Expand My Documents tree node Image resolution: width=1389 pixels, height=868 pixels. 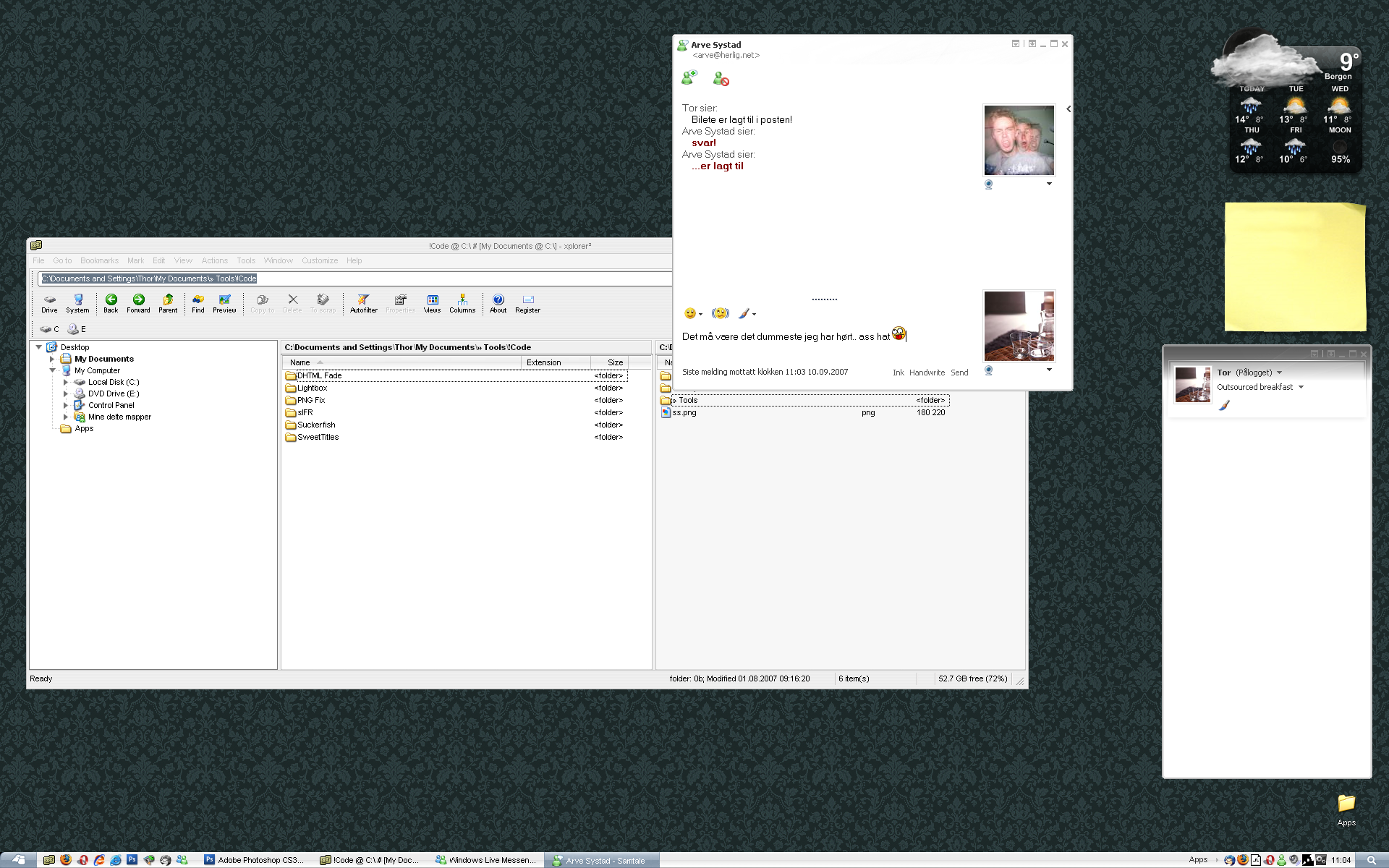(52, 359)
